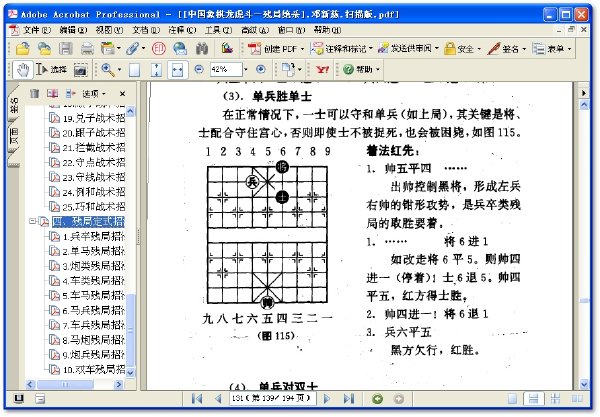
Task: Collapse the 四、残局定式 bookmark
Action: [x=33, y=221]
